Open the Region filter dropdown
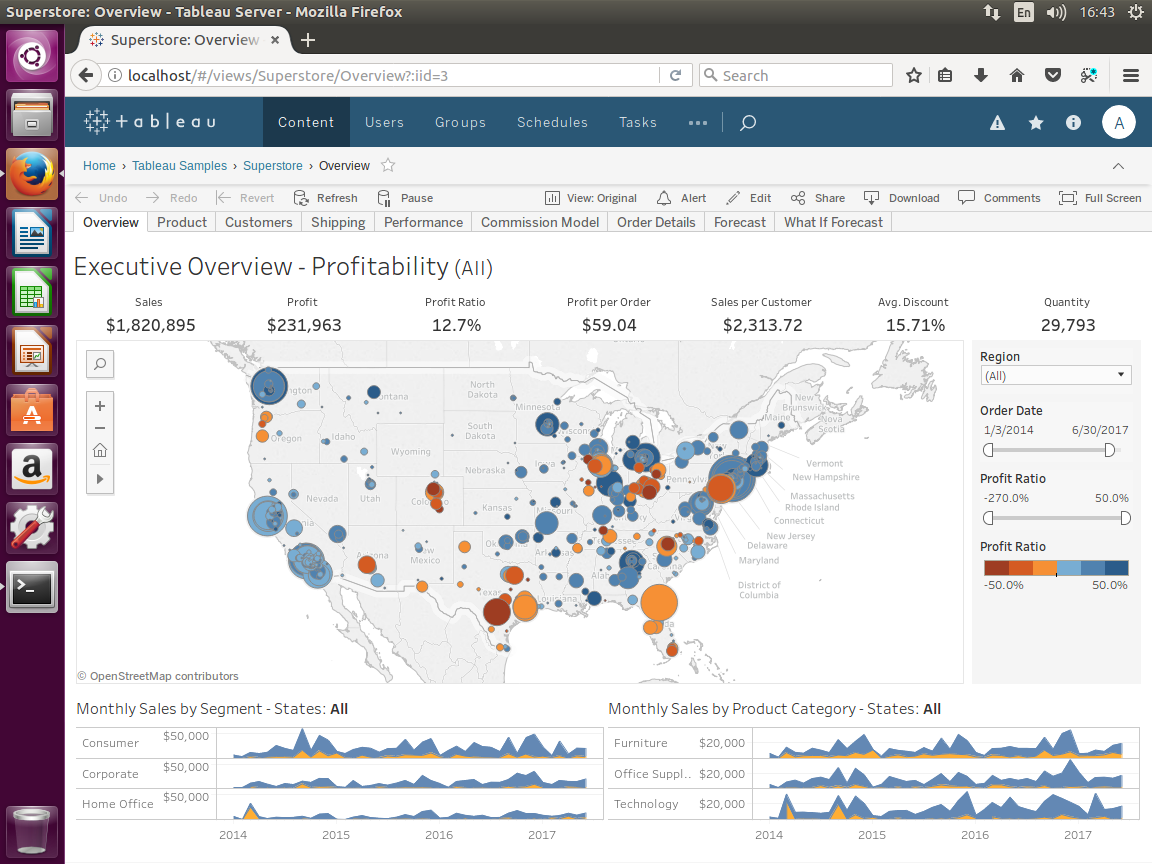Viewport: 1152px width, 864px height. (x=1056, y=376)
